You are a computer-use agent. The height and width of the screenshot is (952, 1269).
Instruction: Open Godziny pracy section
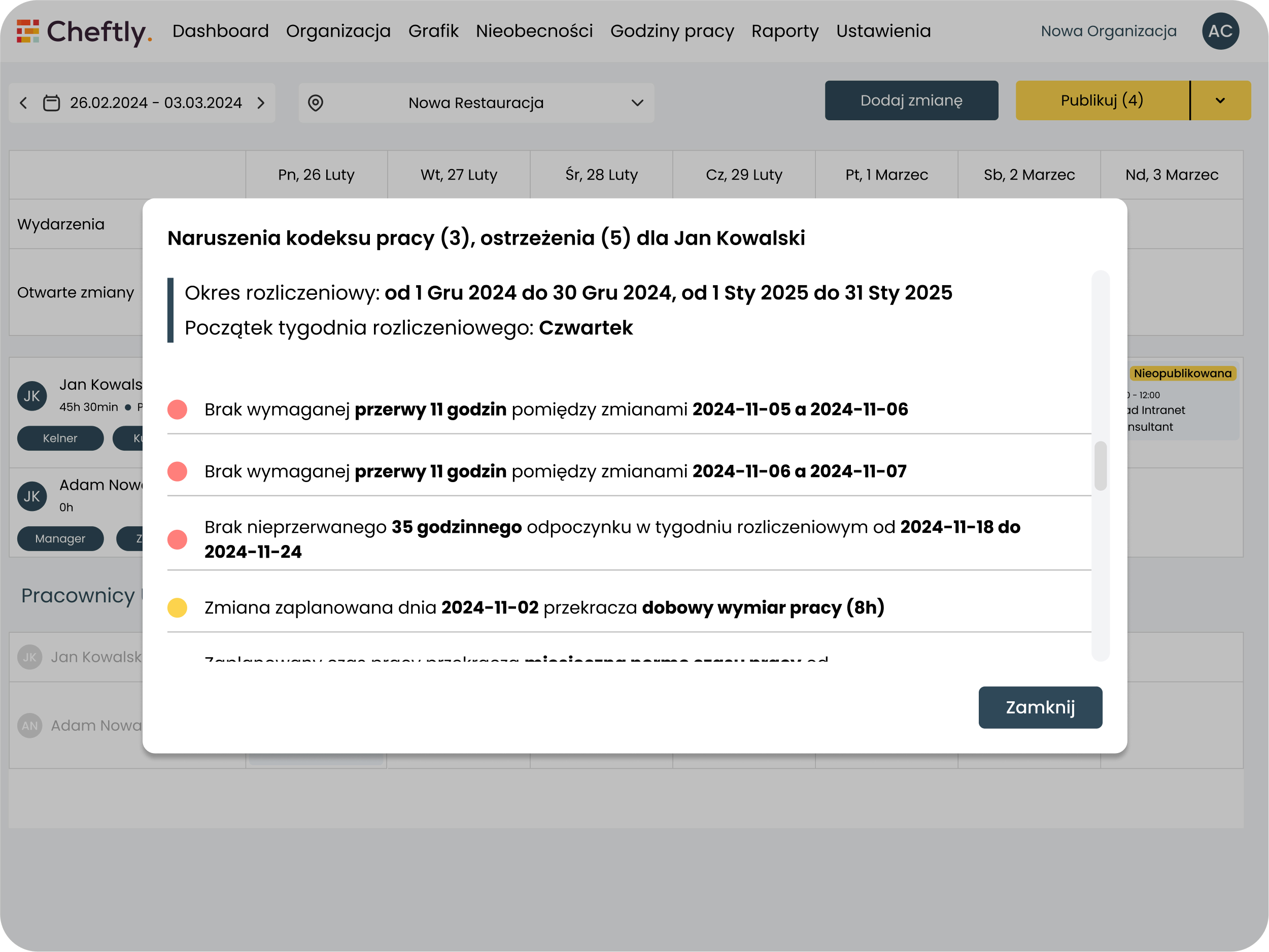coord(672,31)
